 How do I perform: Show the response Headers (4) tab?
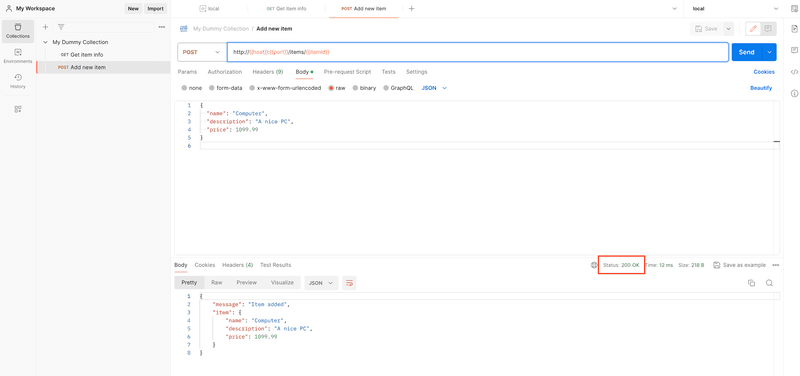[x=237, y=265]
